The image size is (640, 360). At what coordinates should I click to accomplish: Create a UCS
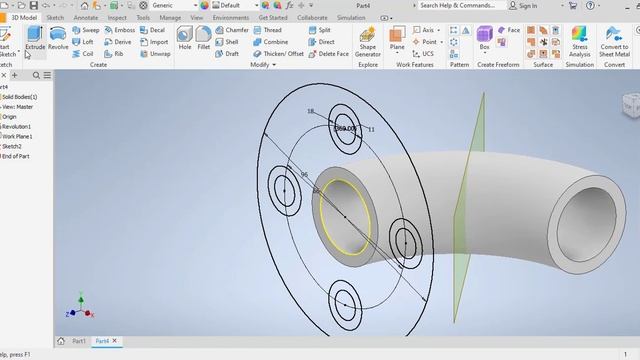(x=423, y=54)
